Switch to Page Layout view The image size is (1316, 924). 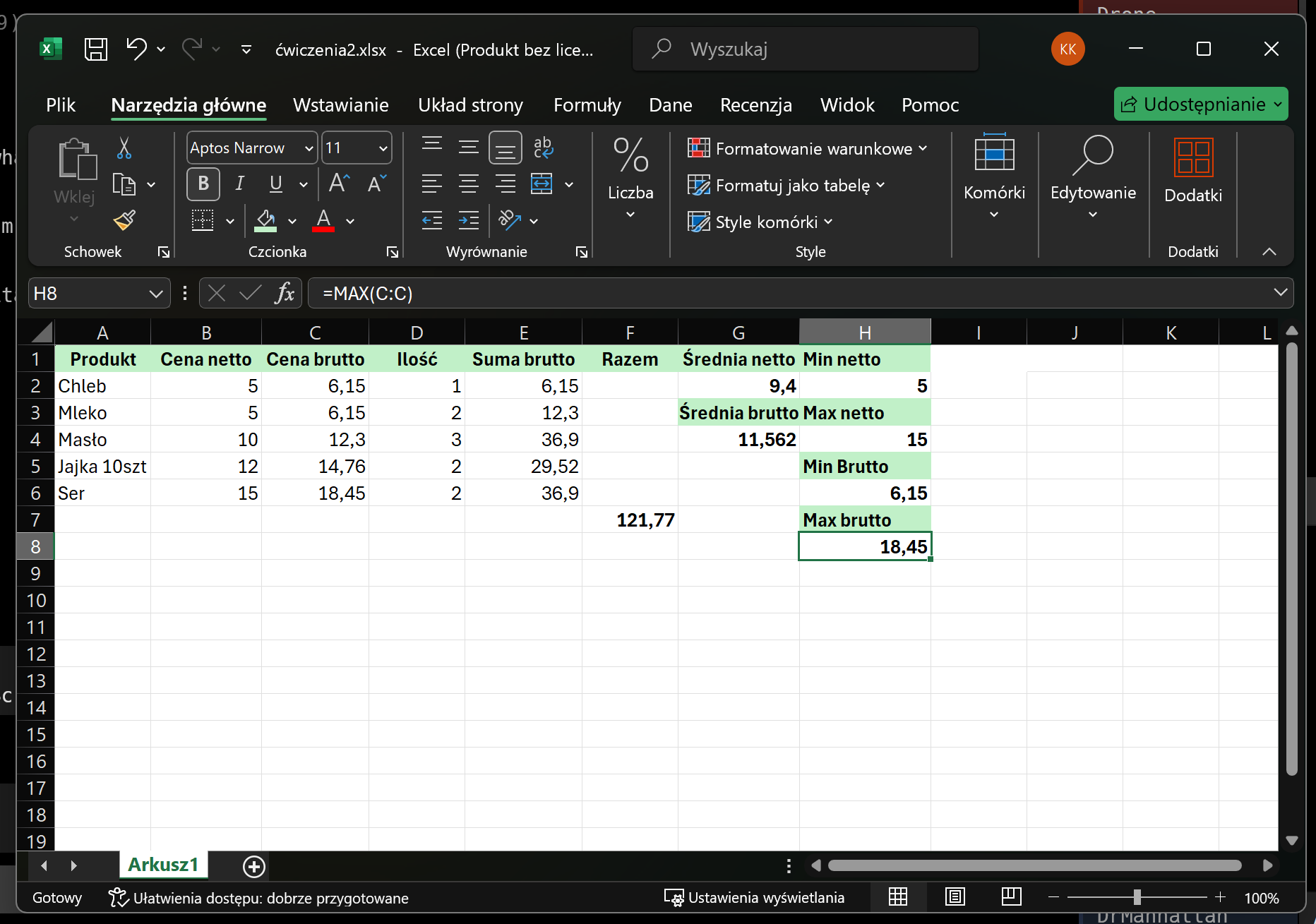click(955, 897)
